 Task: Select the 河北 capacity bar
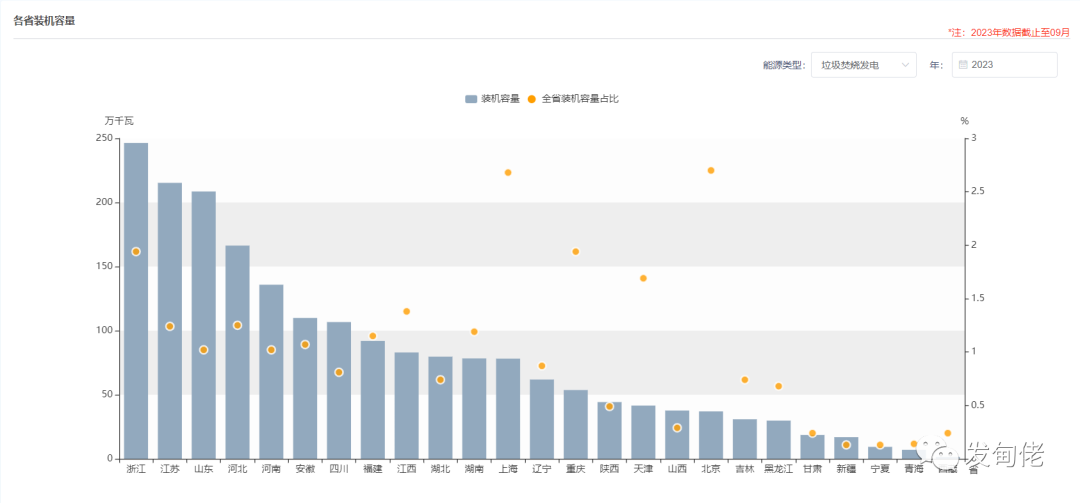point(238,352)
